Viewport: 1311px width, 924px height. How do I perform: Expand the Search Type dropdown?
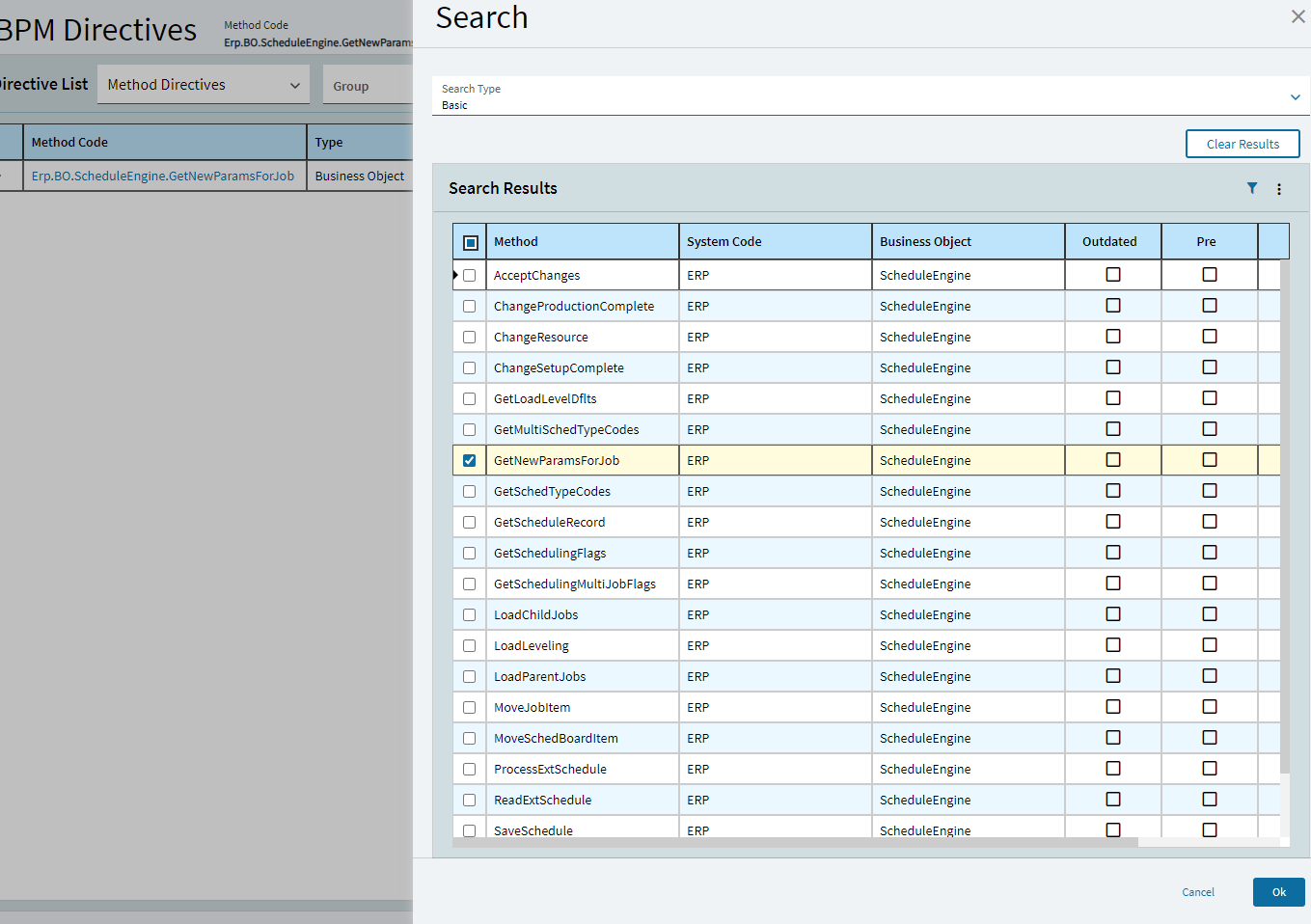pyautogui.click(x=1295, y=97)
